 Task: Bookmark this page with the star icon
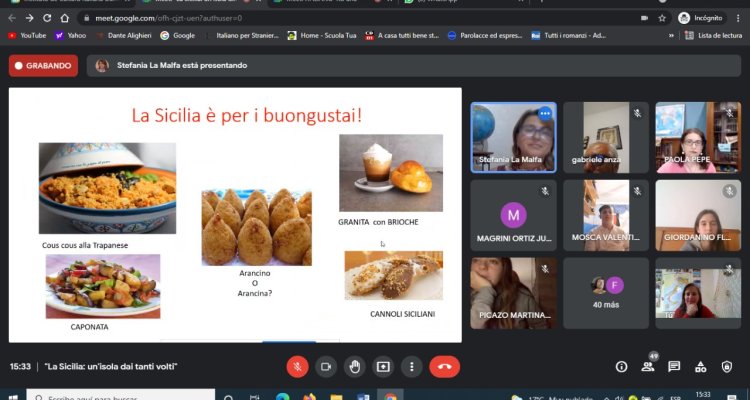click(x=662, y=18)
